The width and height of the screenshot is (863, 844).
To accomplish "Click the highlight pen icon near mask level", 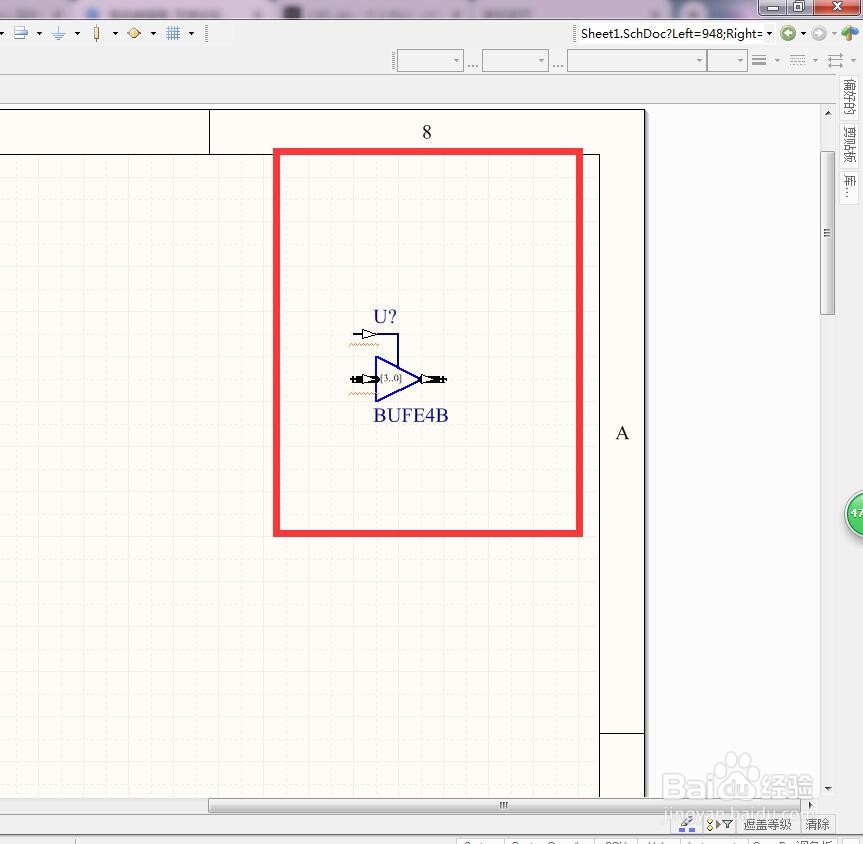I will point(687,824).
